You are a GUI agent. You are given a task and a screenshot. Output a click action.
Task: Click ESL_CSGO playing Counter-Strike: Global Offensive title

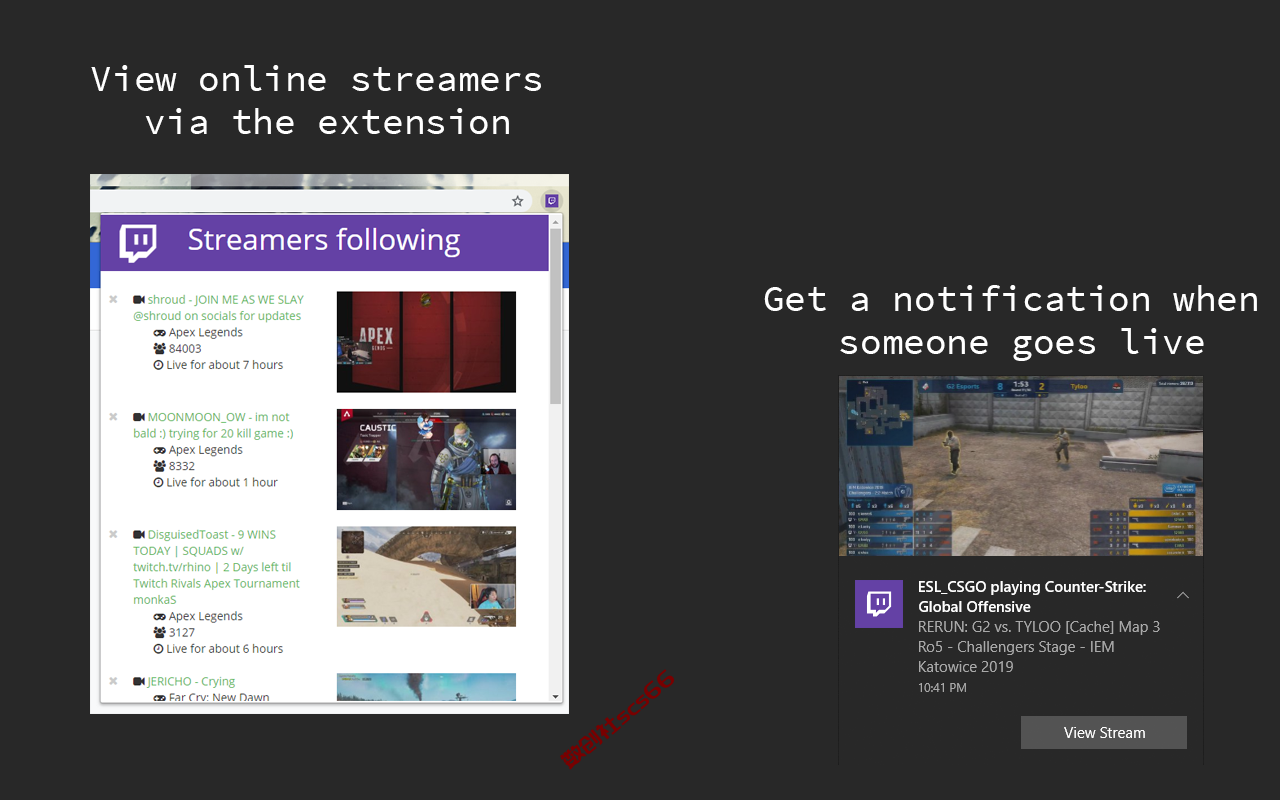pos(1032,596)
